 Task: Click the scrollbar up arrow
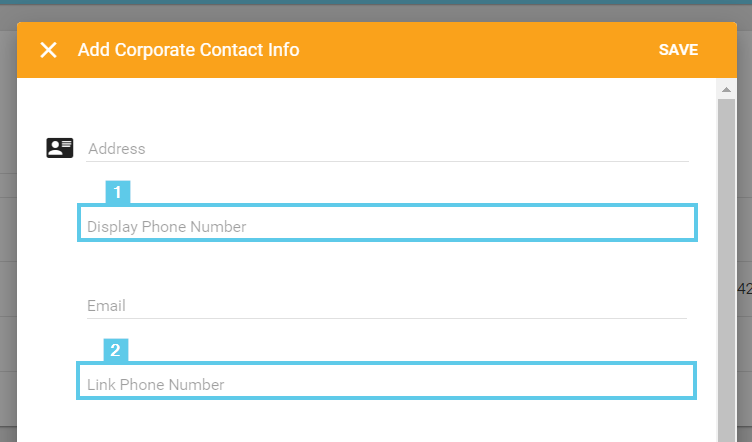click(x=727, y=90)
